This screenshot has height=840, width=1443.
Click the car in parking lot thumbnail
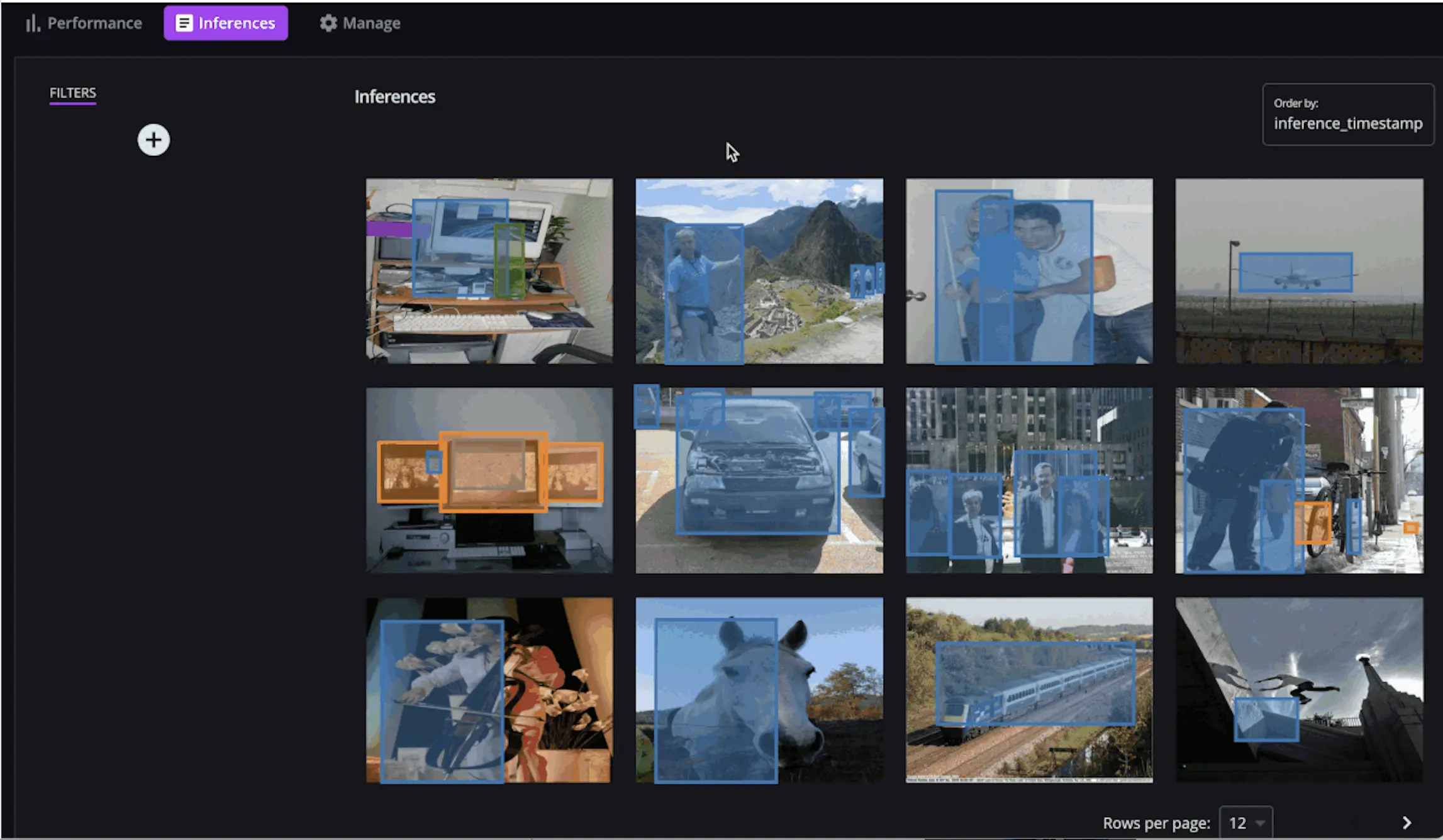[759, 480]
